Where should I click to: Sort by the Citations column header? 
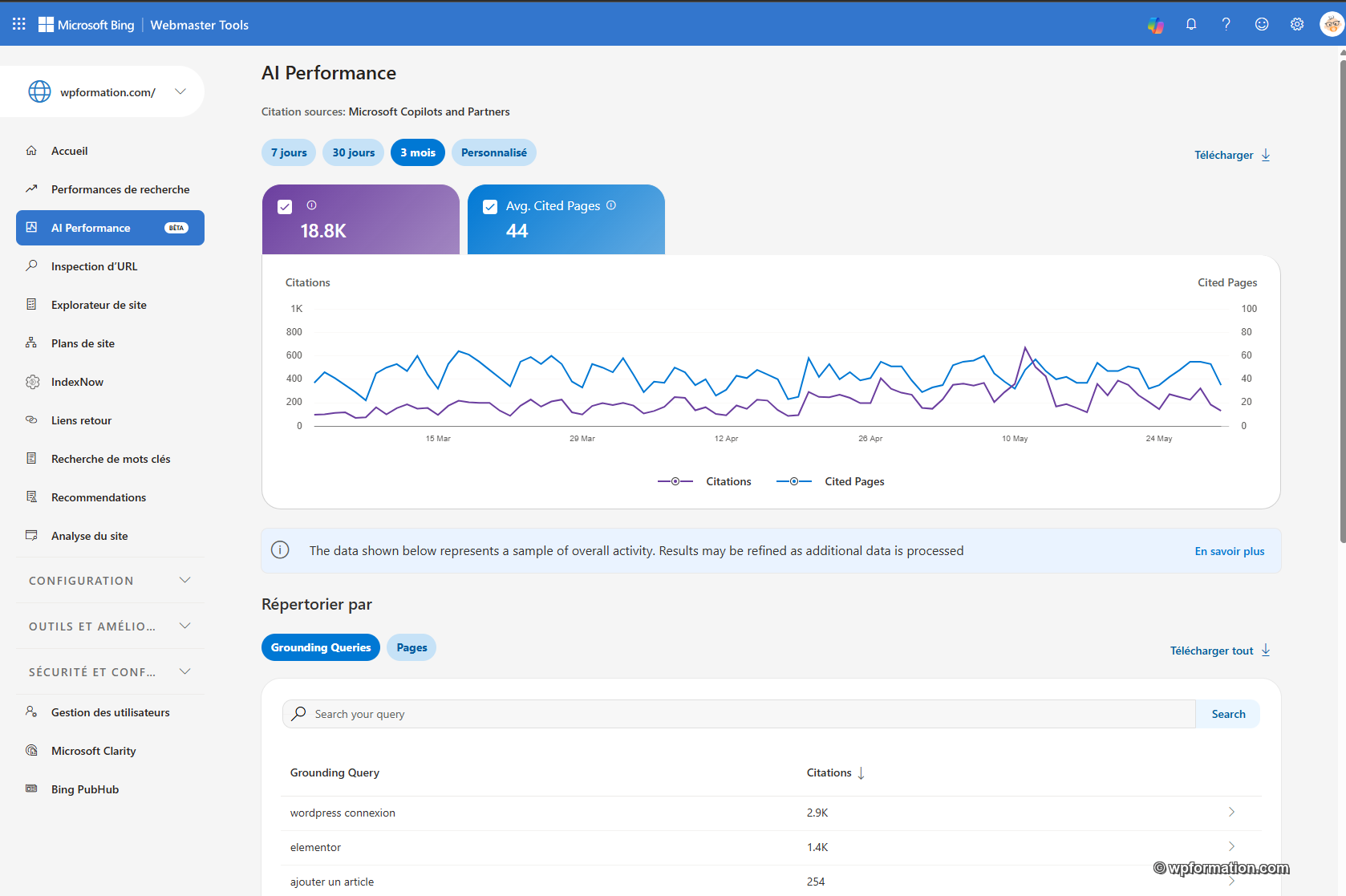pos(835,772)
